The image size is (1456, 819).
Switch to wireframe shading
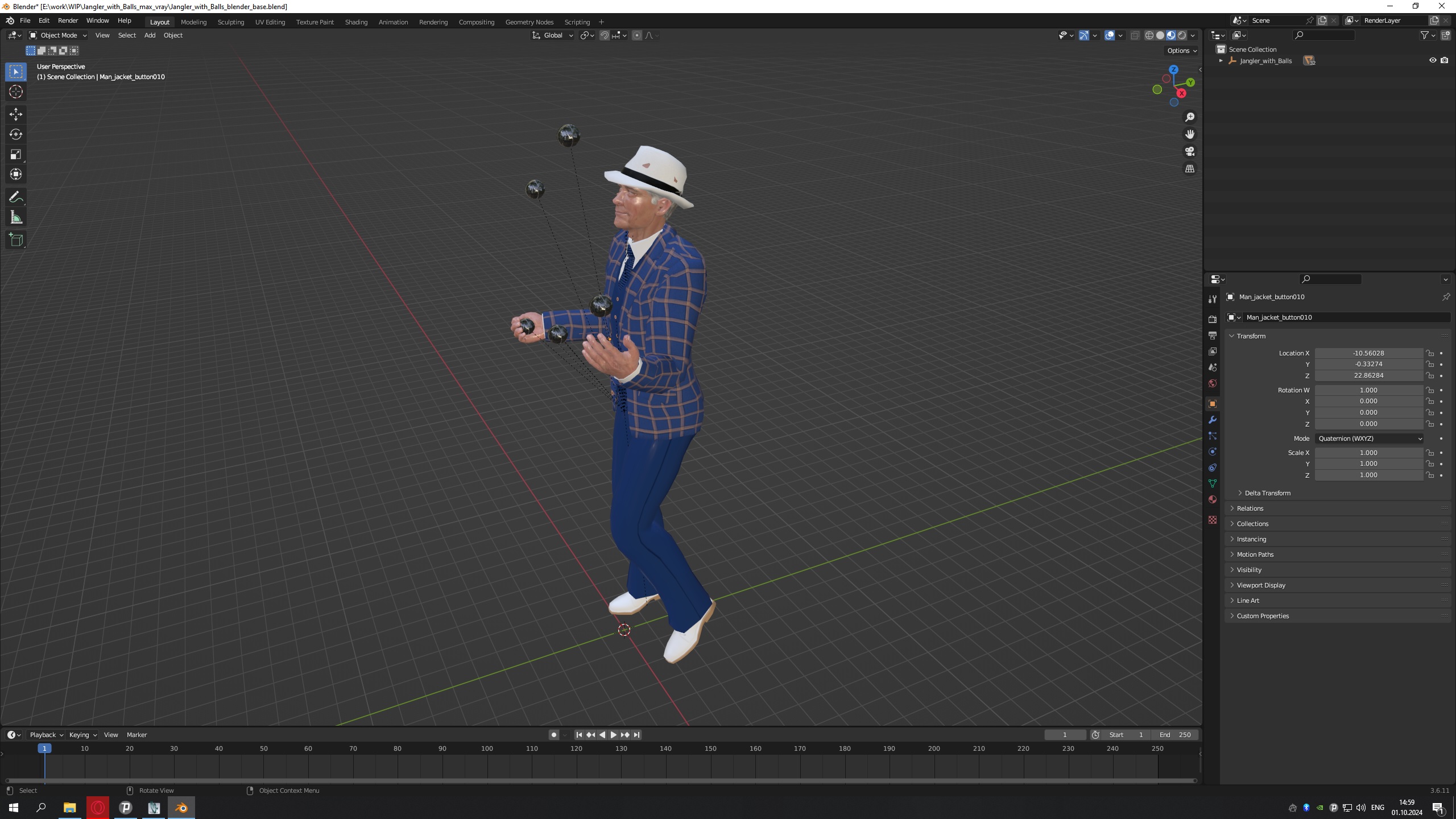pos(1149,35)
